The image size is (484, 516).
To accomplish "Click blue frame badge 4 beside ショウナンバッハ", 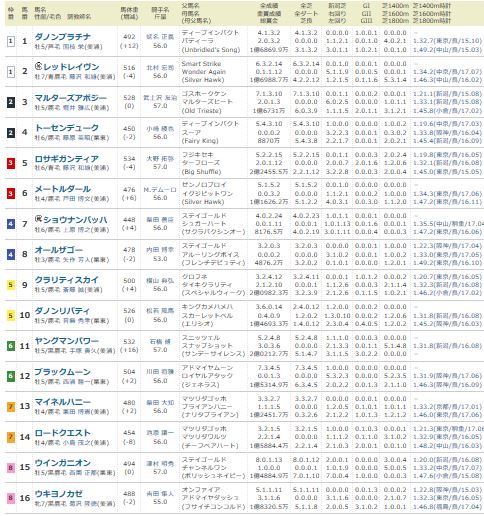I will pos(11,224).
